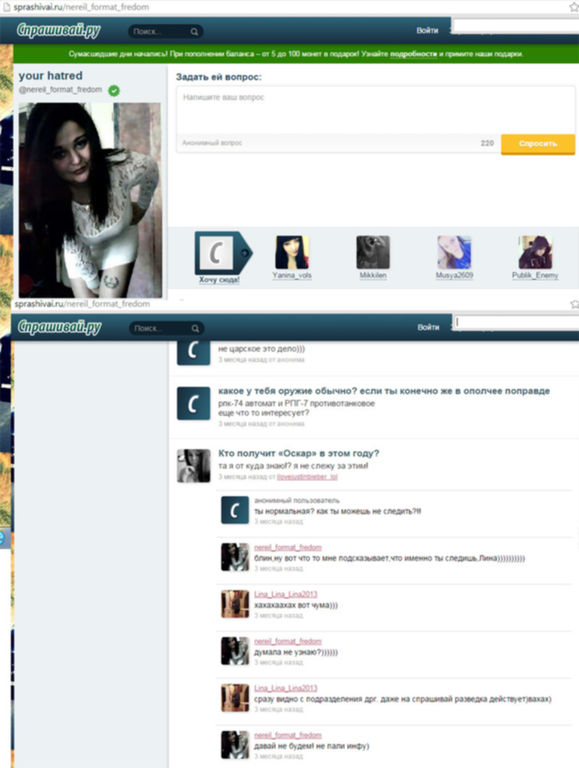Viewport: 579px width, 768px height.
Task: Open Publik_Enemy profile thumbnail
Action: 535,252
